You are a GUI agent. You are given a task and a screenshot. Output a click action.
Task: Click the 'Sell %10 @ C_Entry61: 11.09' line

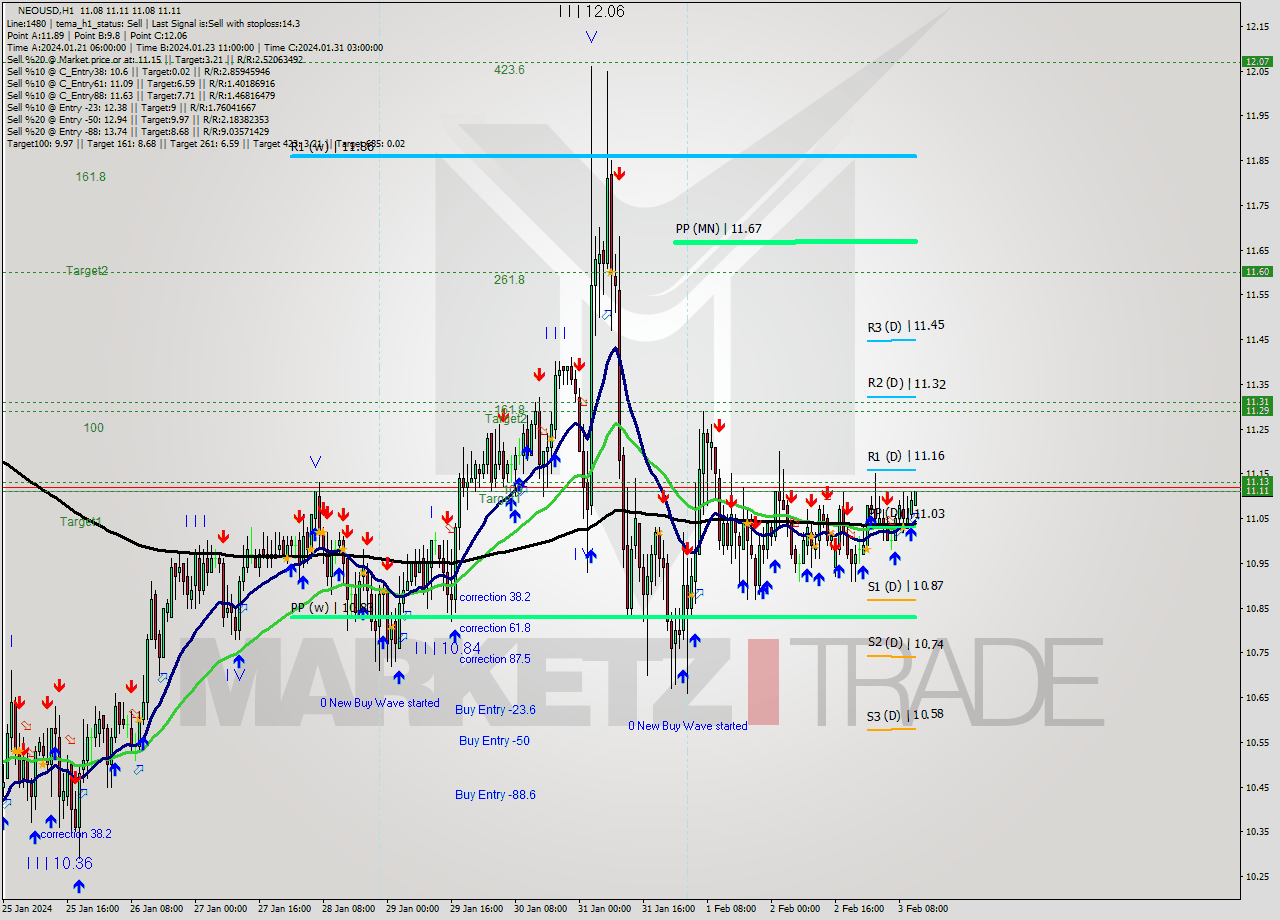(140, 83)
